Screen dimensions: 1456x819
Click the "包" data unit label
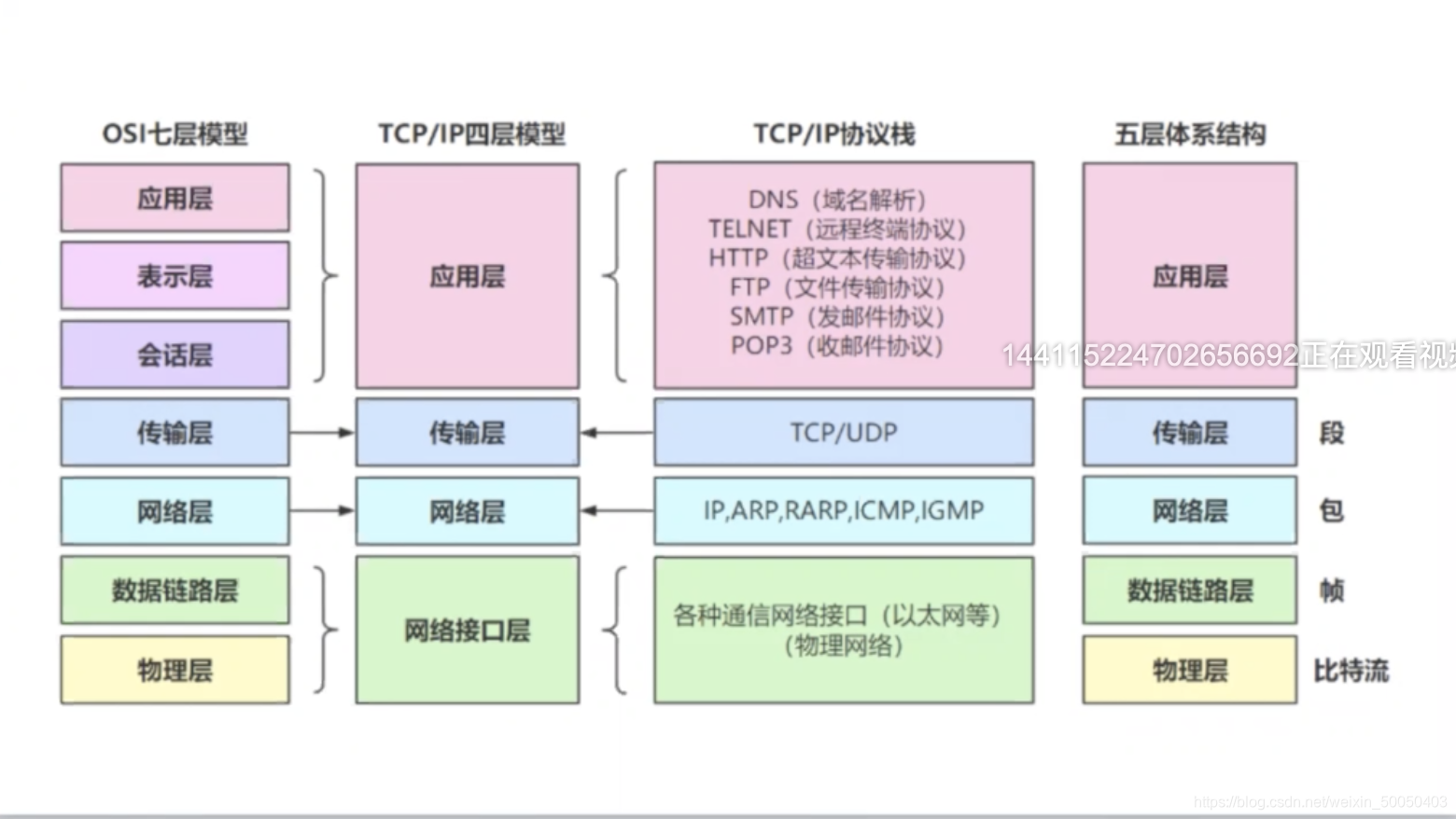[x=1332, y=510]
